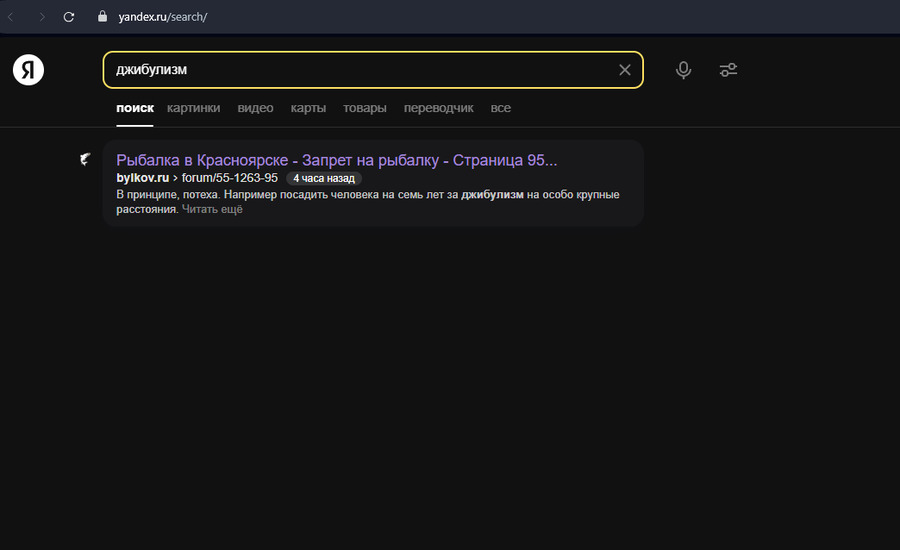
Task: Switch to видео tab
Action: point(255,108)
